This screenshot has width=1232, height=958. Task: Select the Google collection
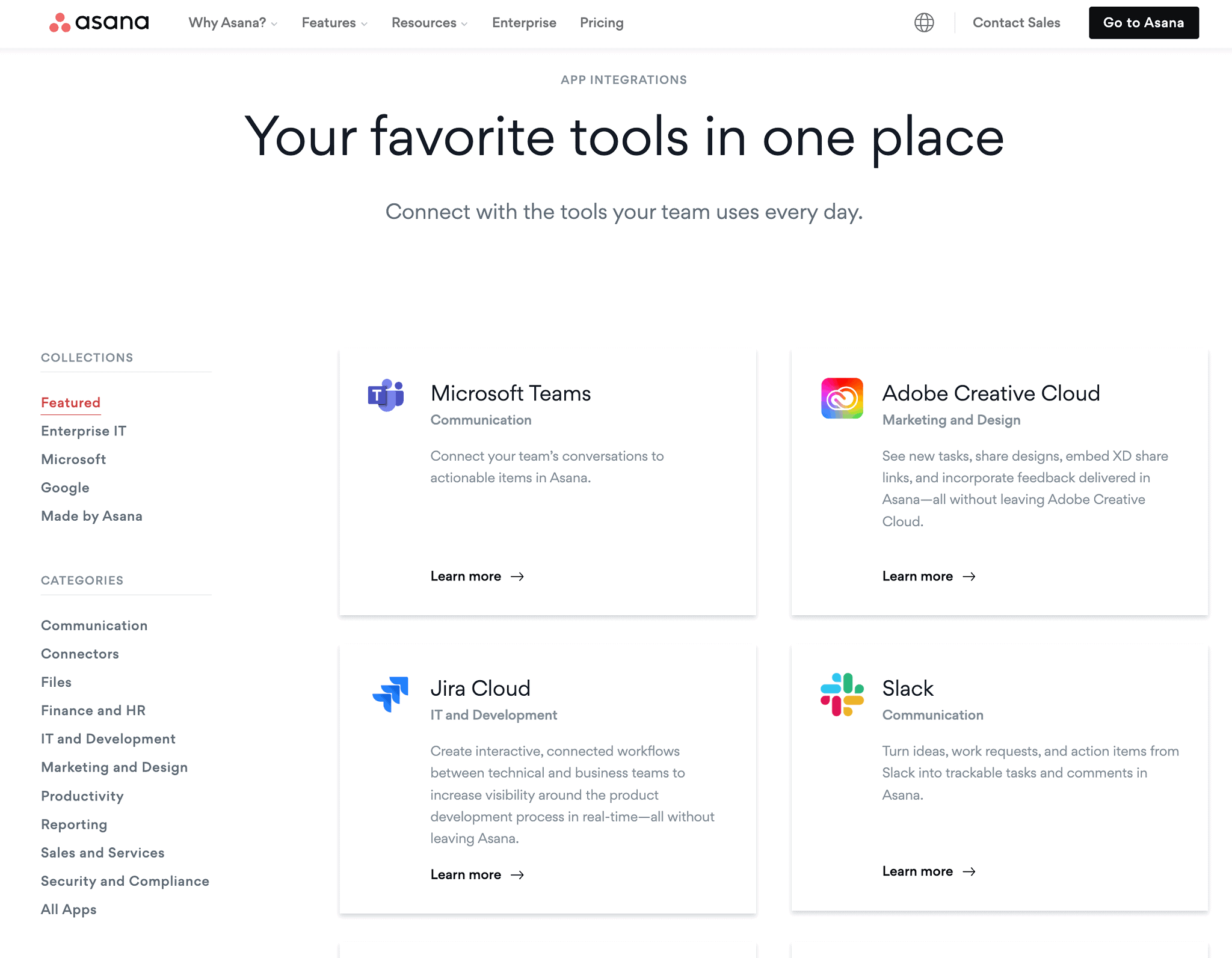[x=65, y=488]
